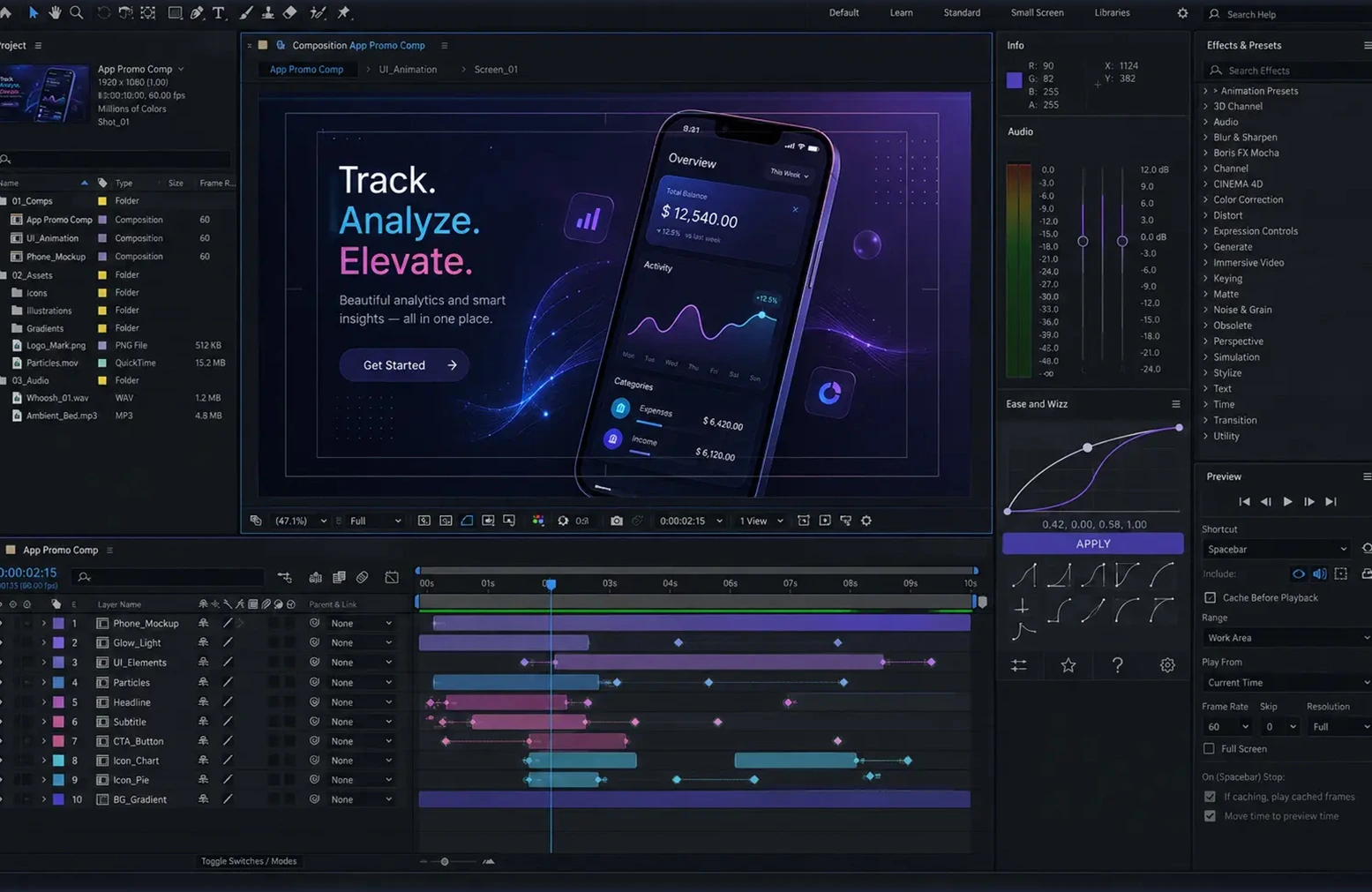The height and width of the screenshot is (892, 1372).
Task: Toggle Move time to preview time
Action: tap(1210, 816)
